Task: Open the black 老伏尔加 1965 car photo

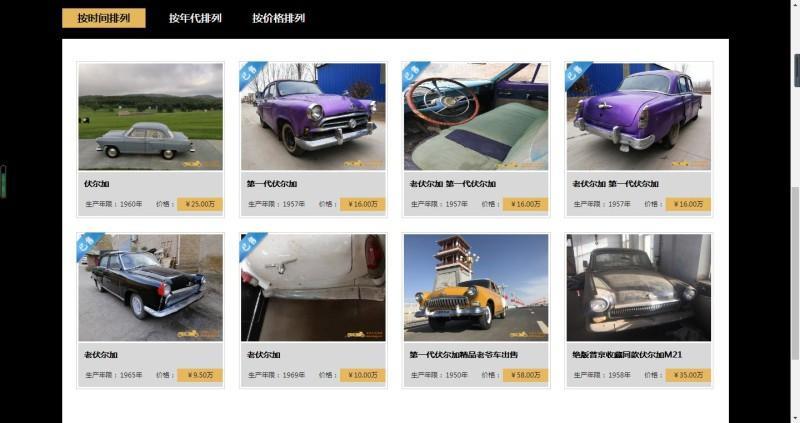Action: coord(151,287)
